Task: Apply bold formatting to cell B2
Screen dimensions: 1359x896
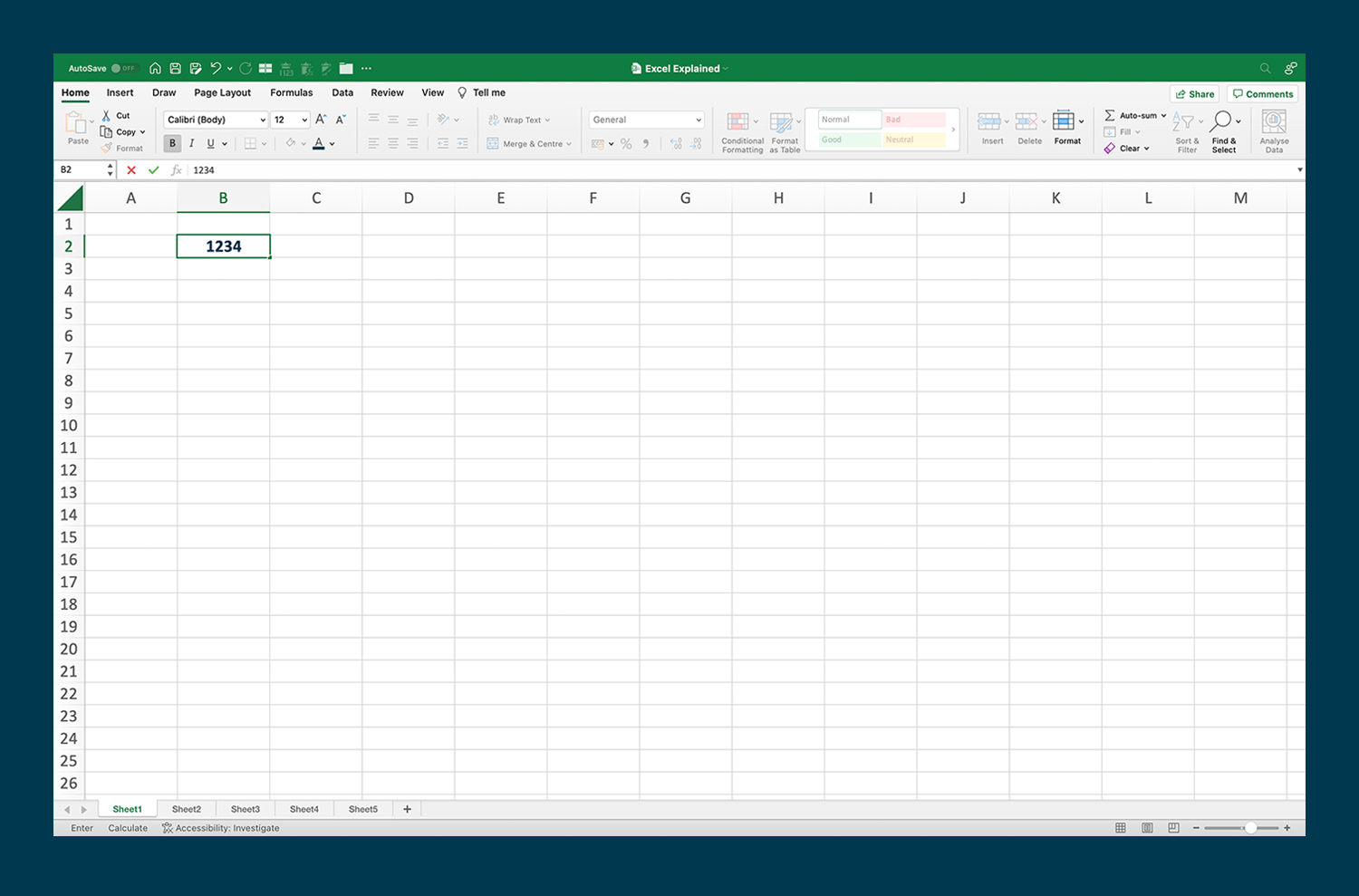Action: (x=171, y=143)
